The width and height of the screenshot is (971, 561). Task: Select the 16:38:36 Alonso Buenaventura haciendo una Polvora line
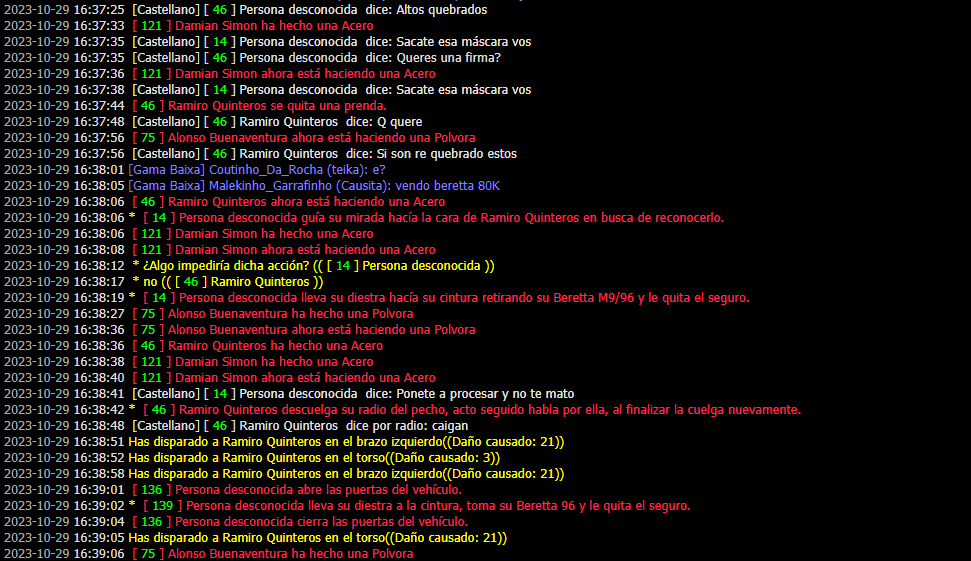pyautogui.click(x=240, y=330)
